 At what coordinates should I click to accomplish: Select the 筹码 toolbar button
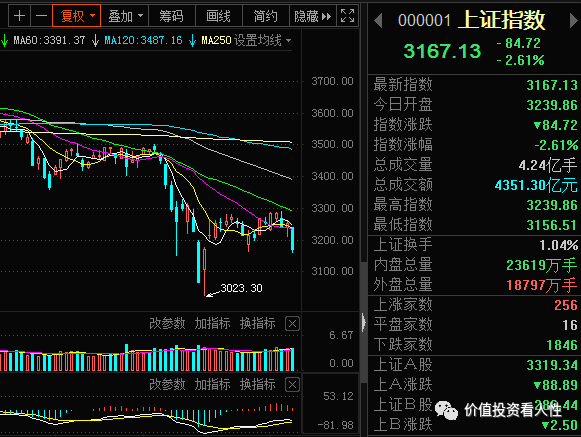point(171,16)
